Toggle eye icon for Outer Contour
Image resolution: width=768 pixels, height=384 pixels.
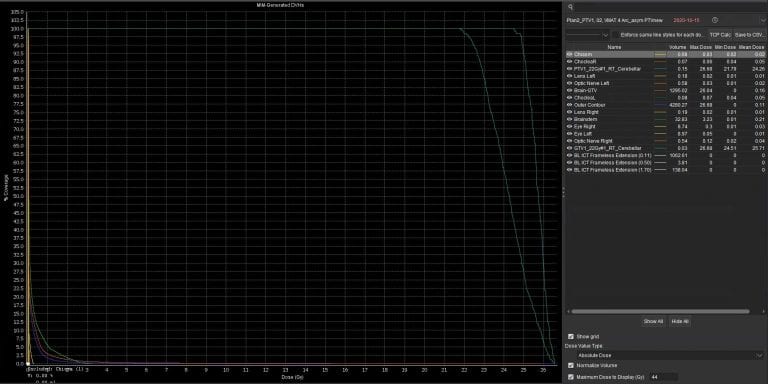pos(570,105)
